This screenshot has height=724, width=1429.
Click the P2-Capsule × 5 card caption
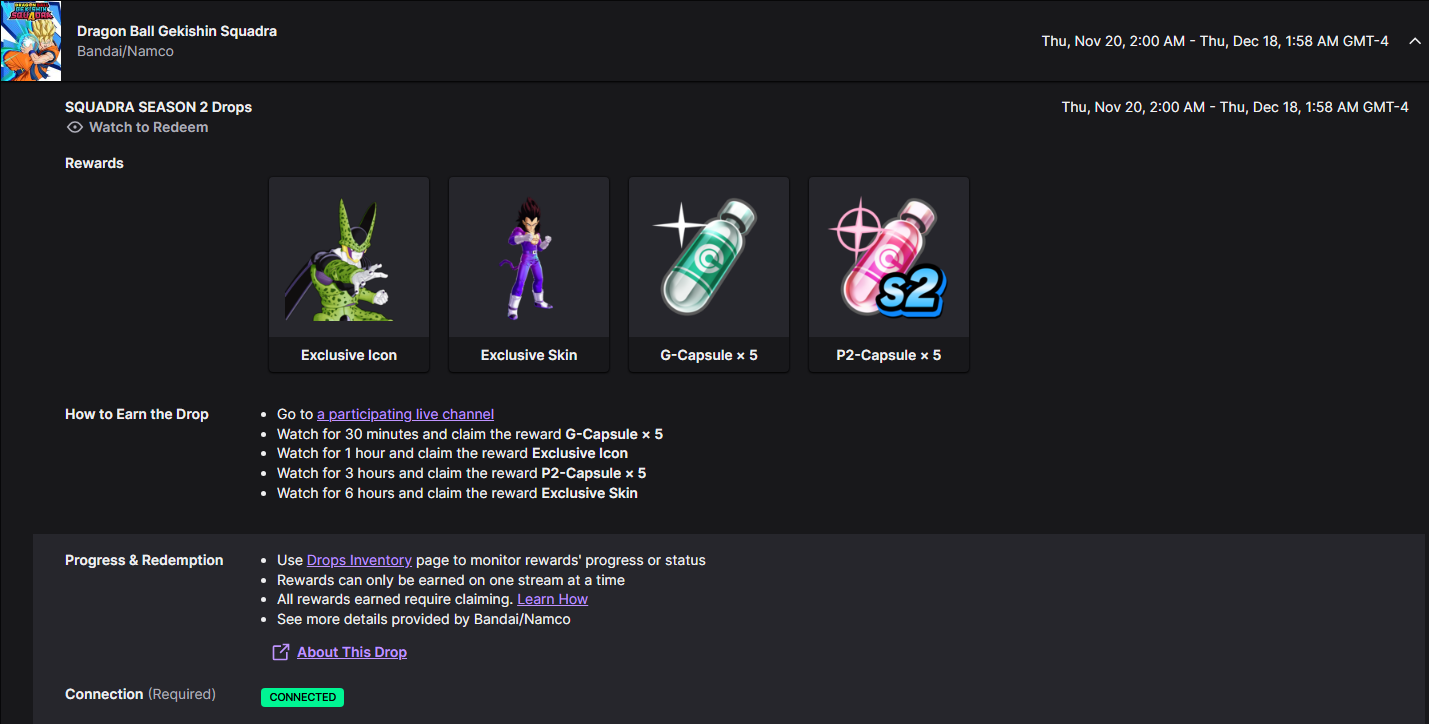[x=889, y=355]
